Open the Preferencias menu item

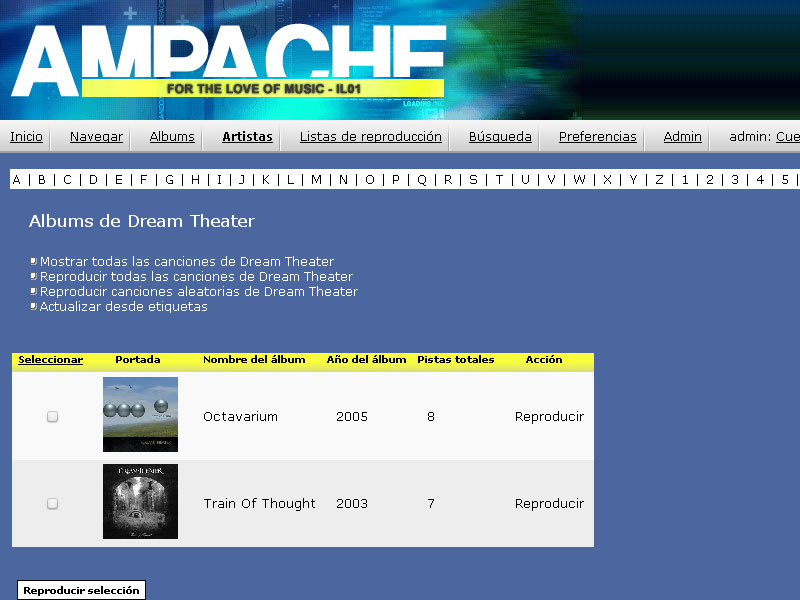[x=598, y=137]
